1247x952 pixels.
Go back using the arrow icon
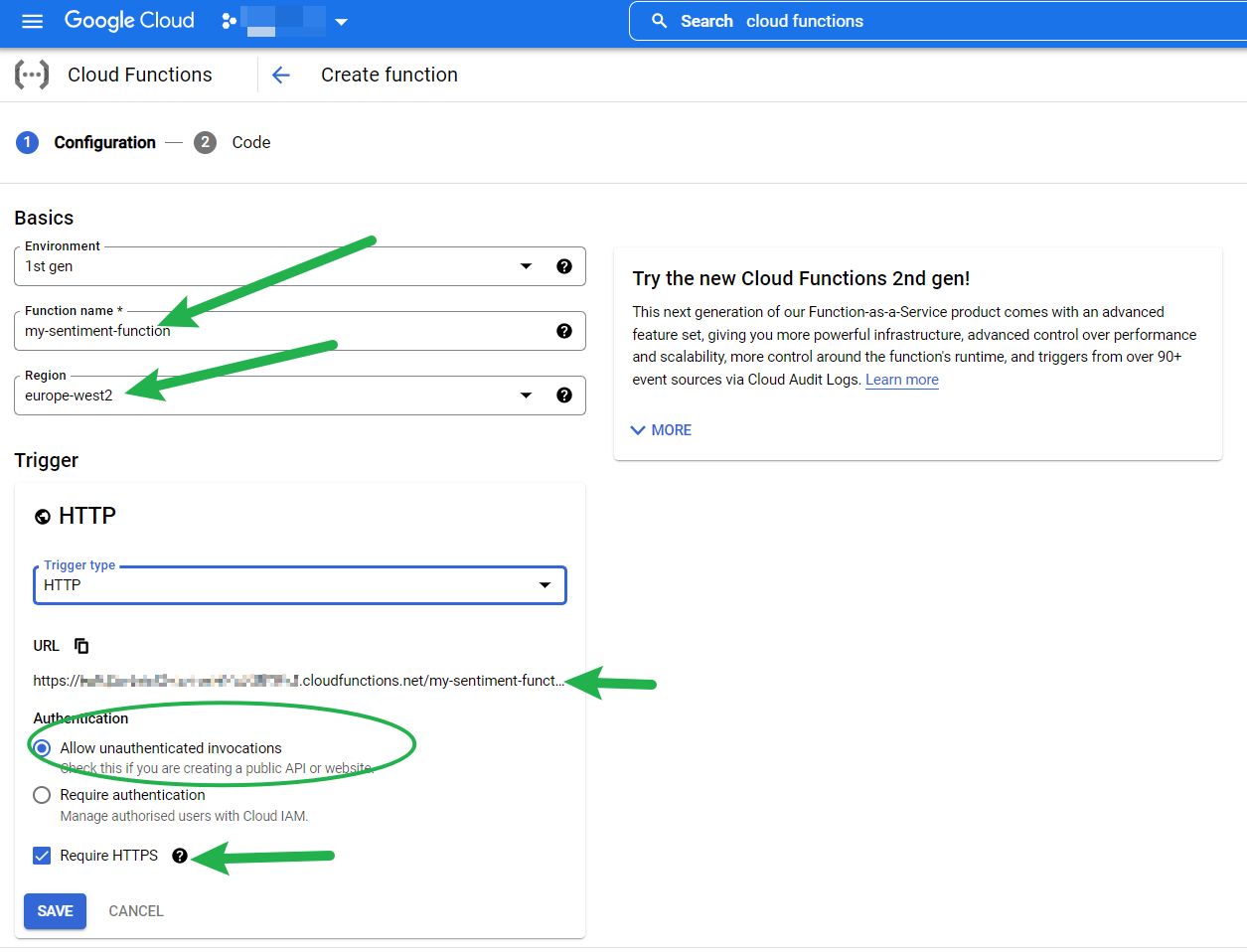[281, 75]
